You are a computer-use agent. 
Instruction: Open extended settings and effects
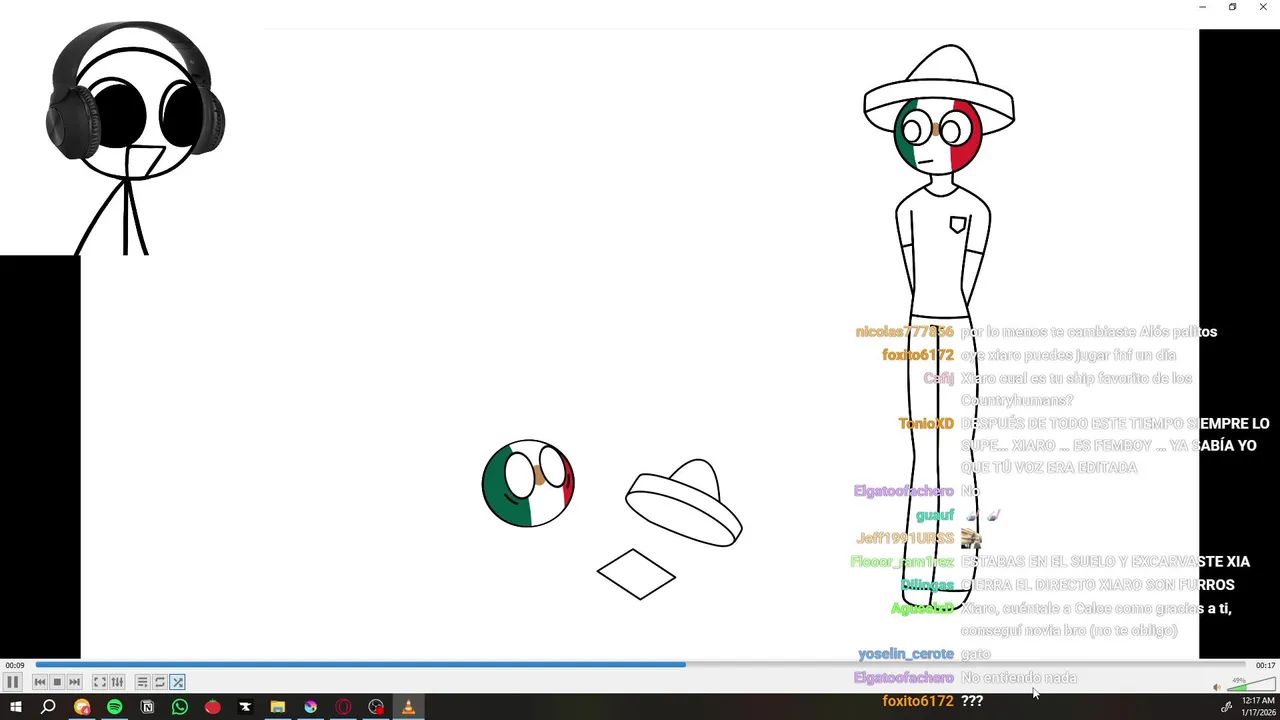coord(117,682)
